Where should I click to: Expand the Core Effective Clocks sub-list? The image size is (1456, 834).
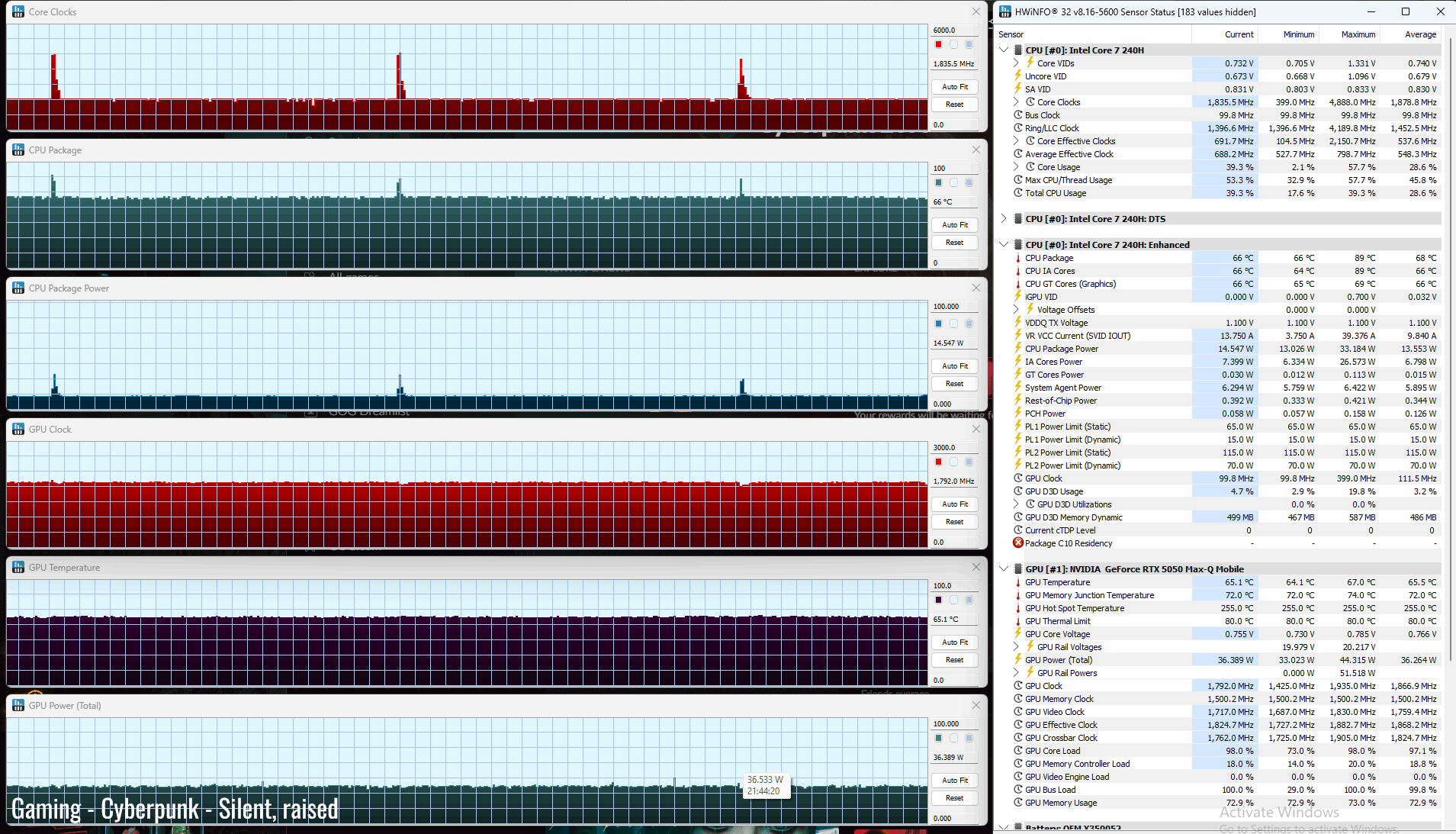click(x=1016, y=141)
